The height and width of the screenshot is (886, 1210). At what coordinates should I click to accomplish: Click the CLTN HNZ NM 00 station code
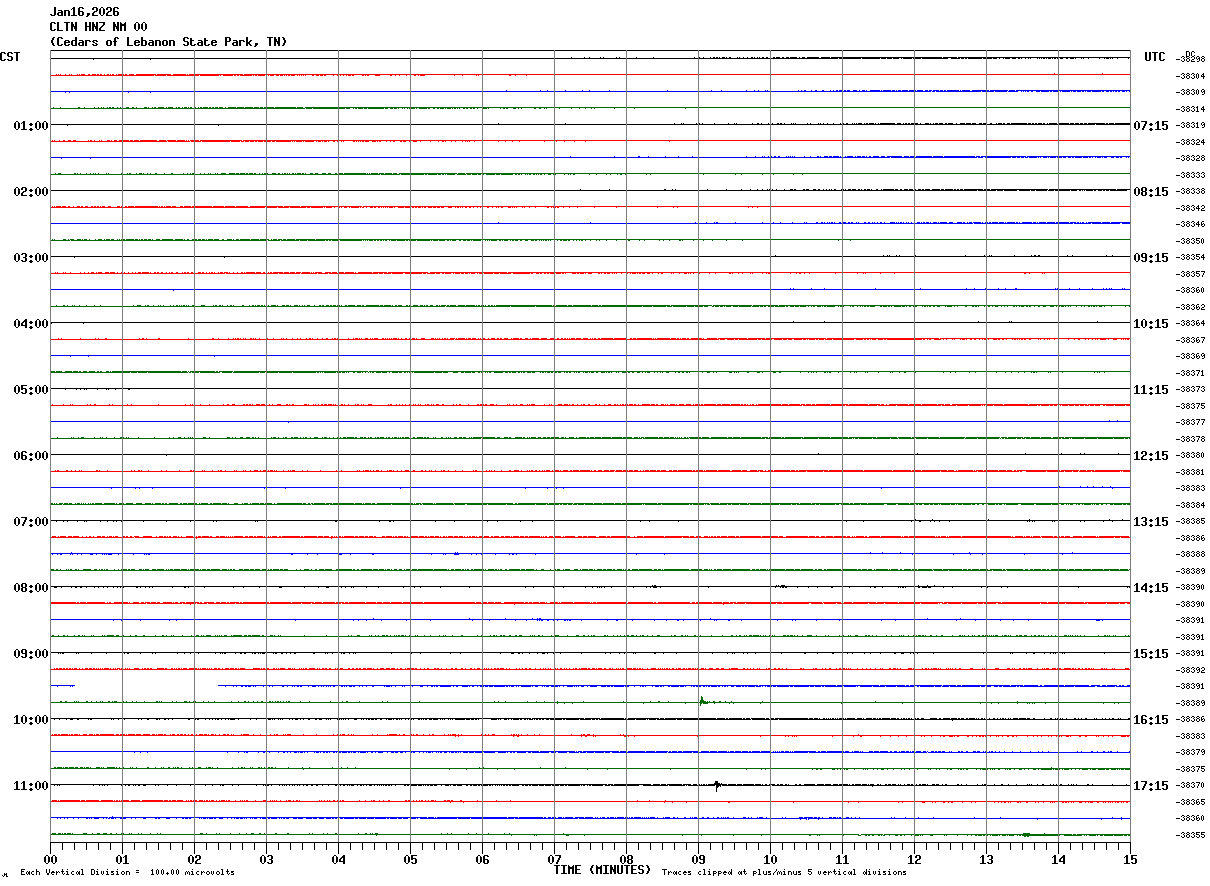(x=98, y=27)
